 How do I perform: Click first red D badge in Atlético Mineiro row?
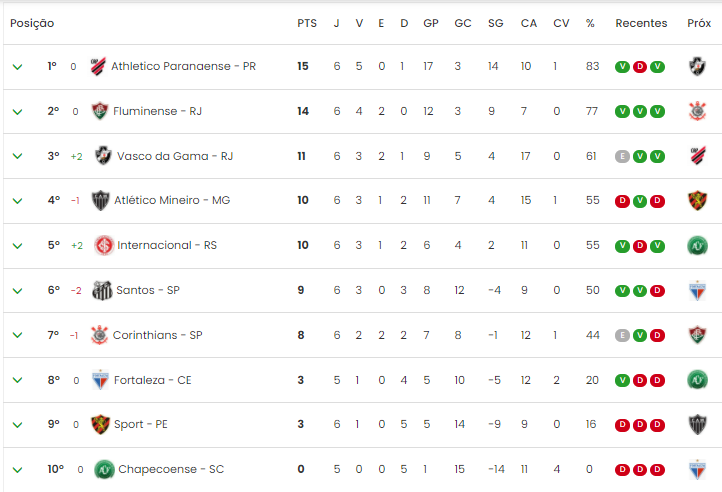[622, 201]
